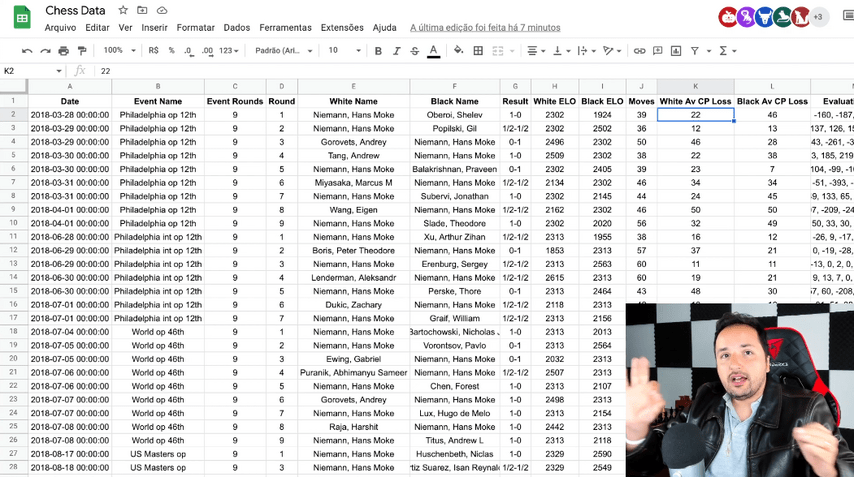Open the Ver menu
This screenshot has height=477, width=854.
pos(125,27)
